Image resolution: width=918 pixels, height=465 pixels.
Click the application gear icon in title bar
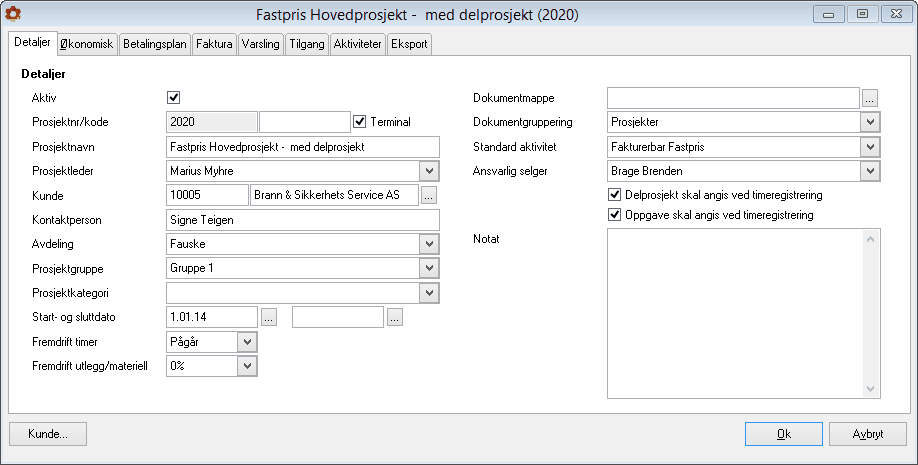[12, 13]
